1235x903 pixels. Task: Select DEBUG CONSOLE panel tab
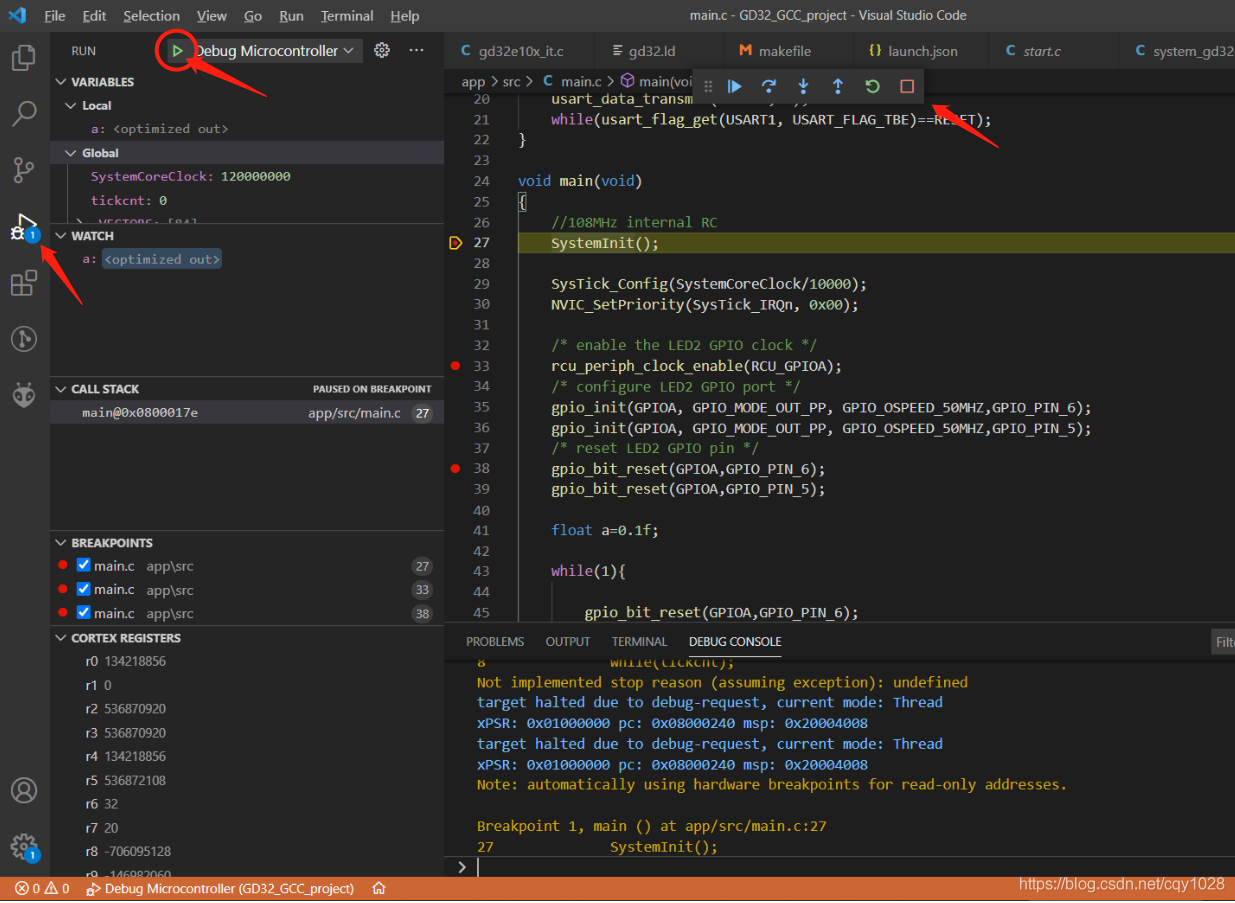735,642
